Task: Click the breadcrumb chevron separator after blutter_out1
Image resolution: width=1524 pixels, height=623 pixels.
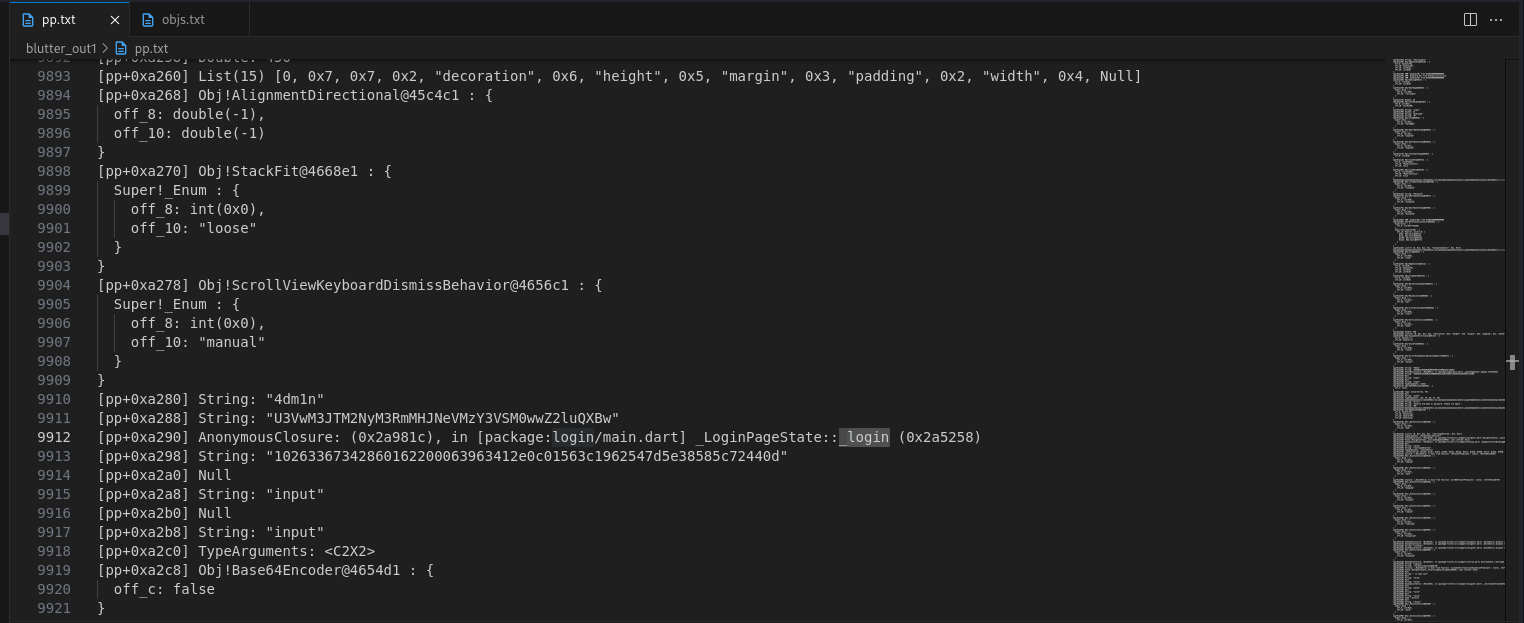Action: (x=106, y=48)
